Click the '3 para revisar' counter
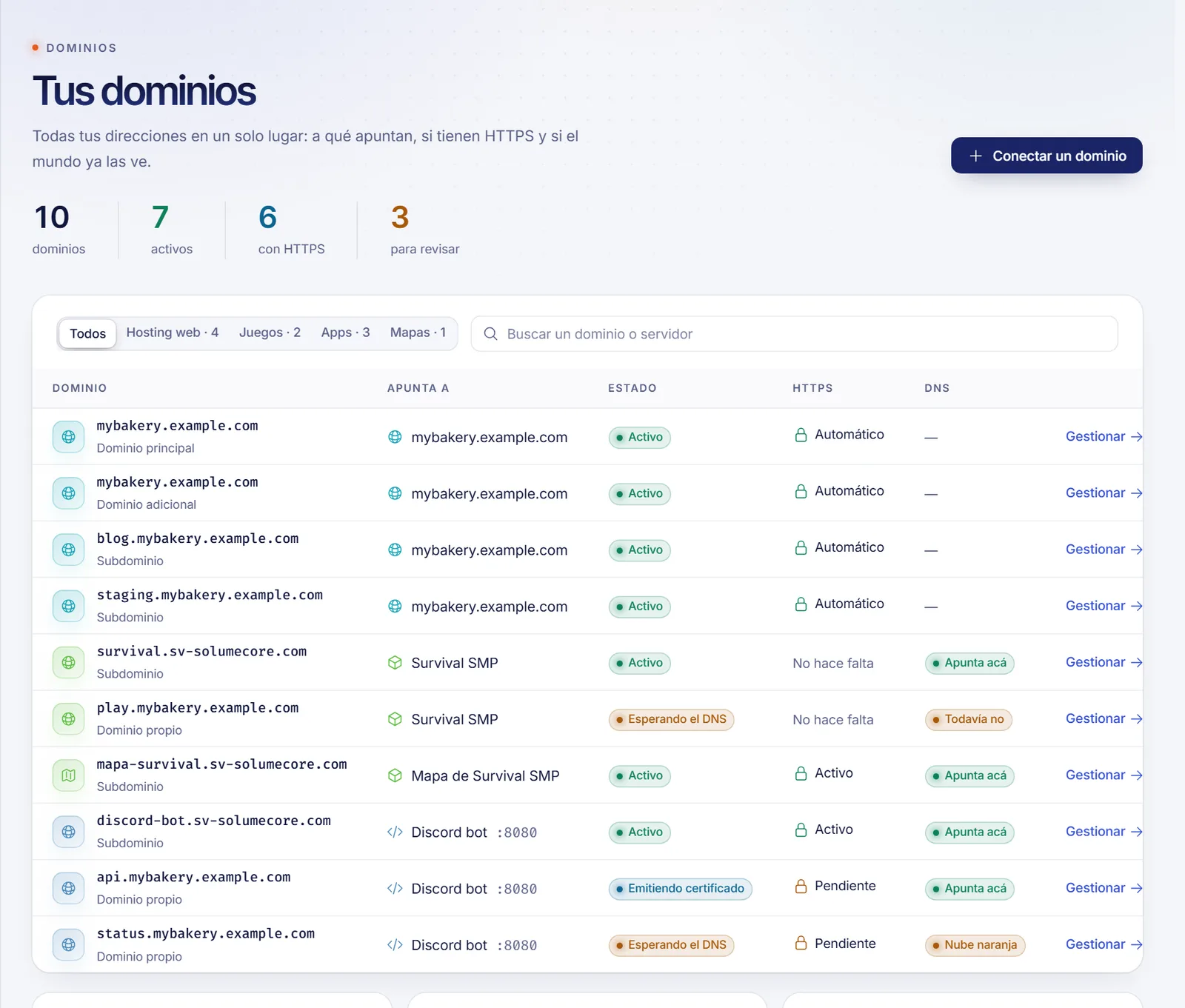The height and width of the screenshot is (1008, 1185). pyautogui.click(x=425, y=230)
